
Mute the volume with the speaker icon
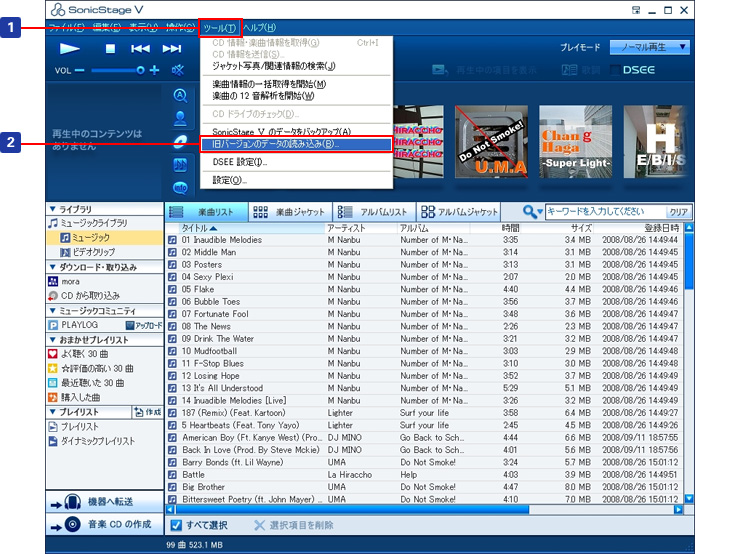coord(178,70)
